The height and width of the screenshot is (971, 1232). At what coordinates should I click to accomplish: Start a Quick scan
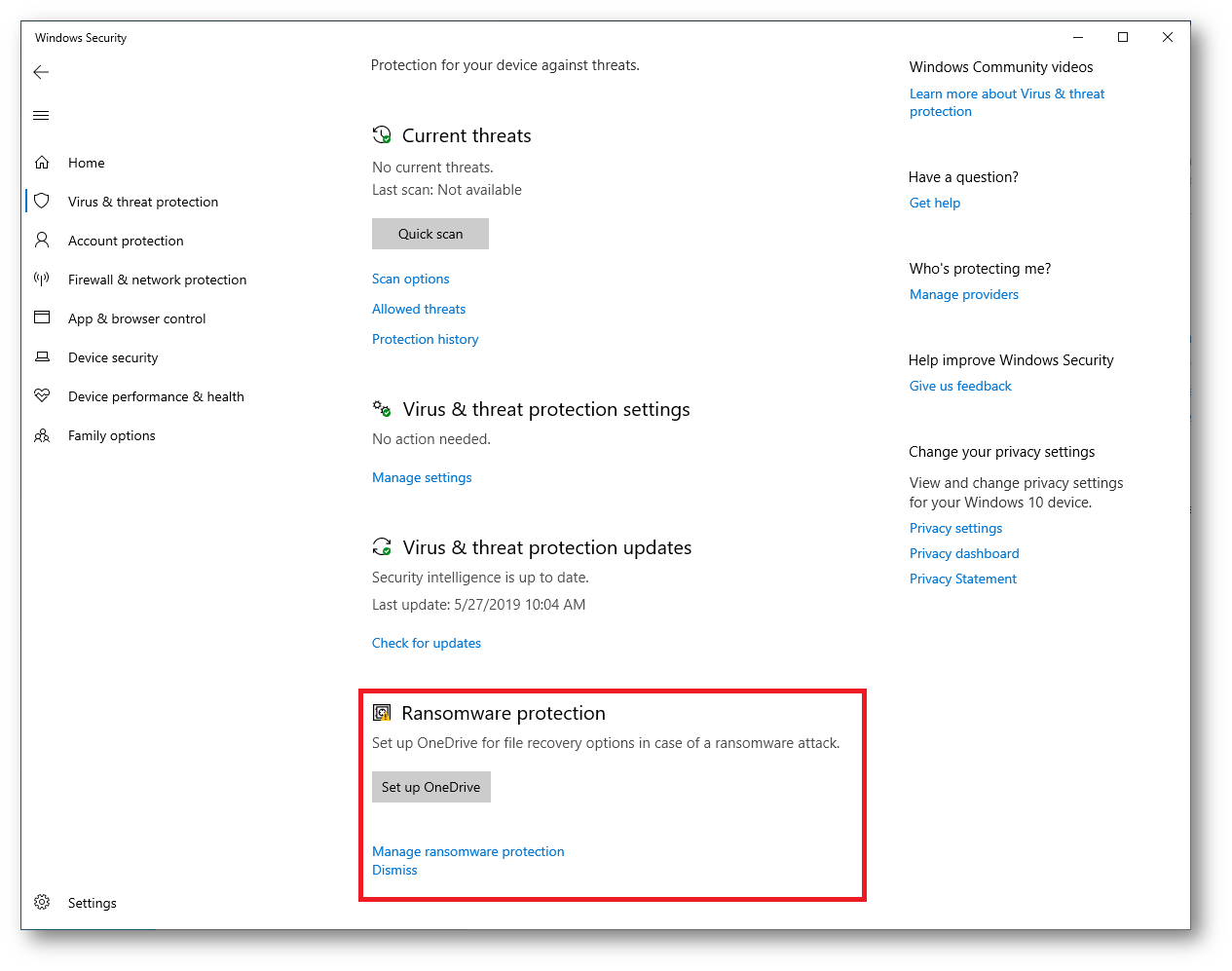pos(430,234)
